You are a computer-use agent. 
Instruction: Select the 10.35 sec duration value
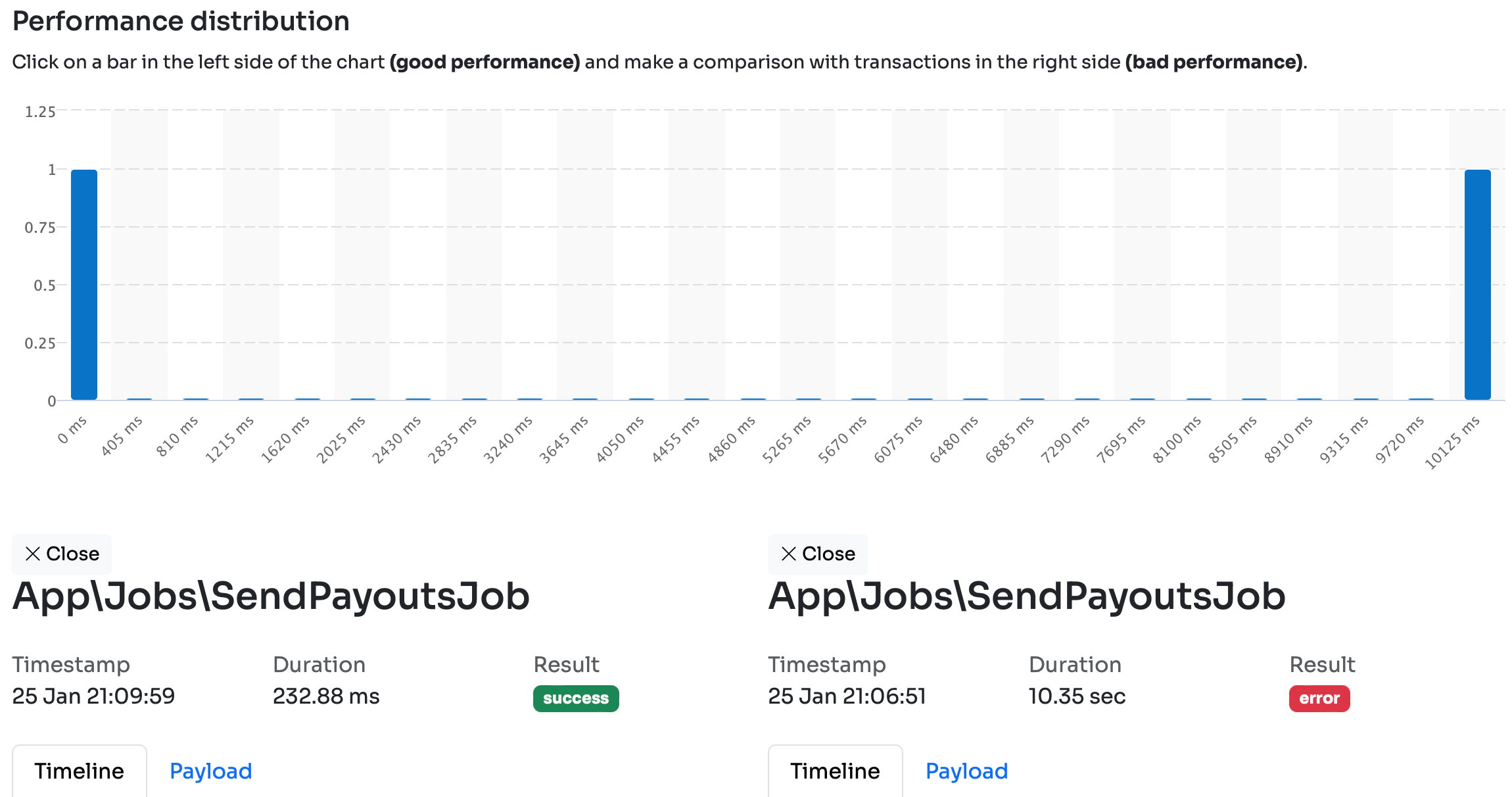[x=1077, y=696]
